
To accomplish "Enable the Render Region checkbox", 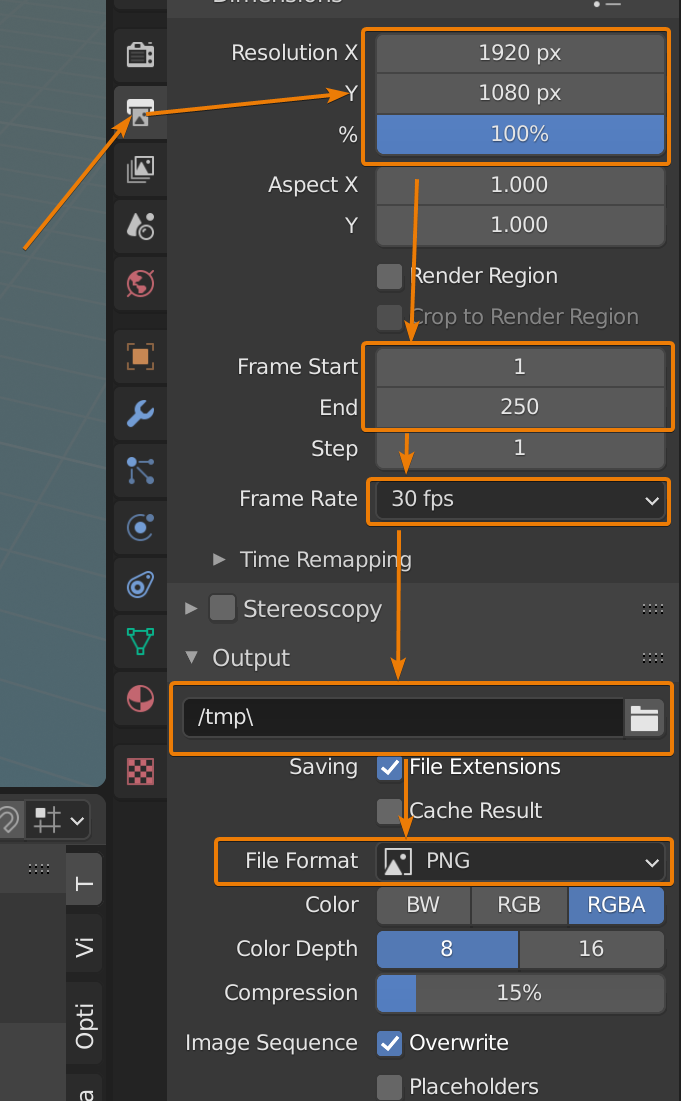I will click(x=389, y=276).
